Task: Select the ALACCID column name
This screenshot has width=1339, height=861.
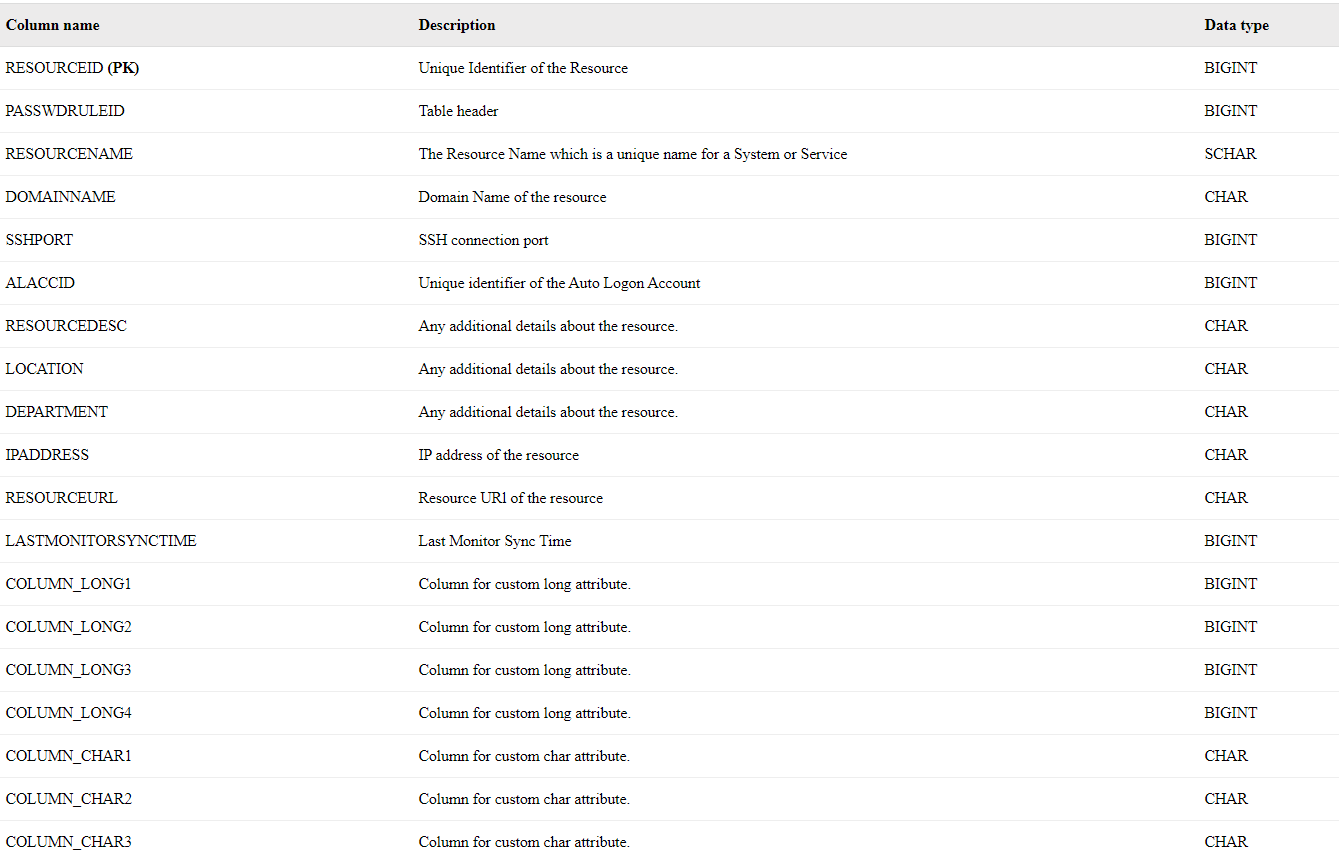Action: click(40, 283)
